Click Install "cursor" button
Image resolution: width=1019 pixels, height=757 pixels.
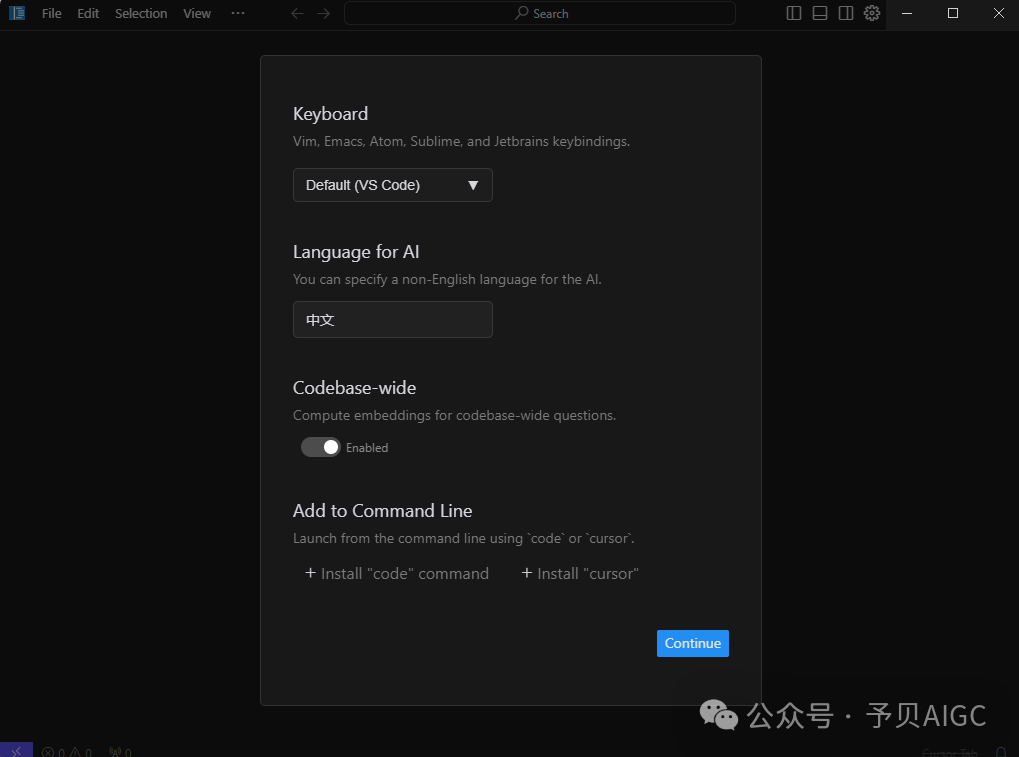tap(580, 574)
